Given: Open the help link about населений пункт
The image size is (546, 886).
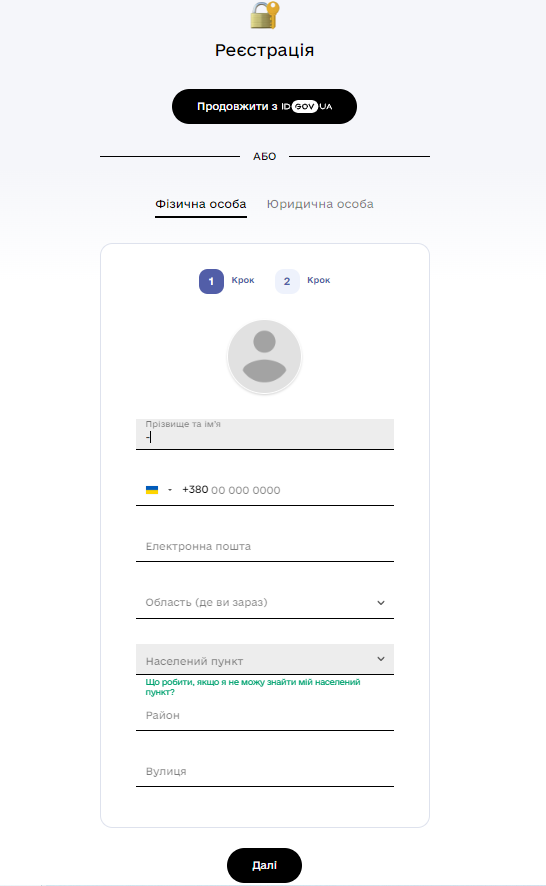Looking at the screenshot, I should coord(253,687).
